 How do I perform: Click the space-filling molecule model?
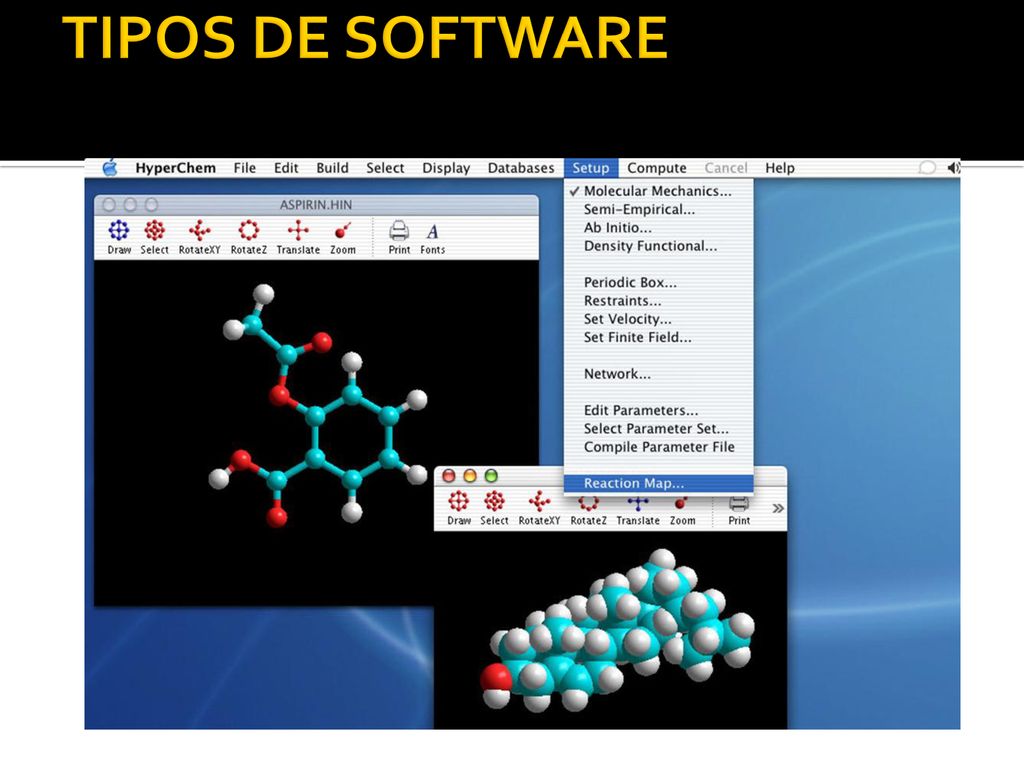tap(617, 630)
